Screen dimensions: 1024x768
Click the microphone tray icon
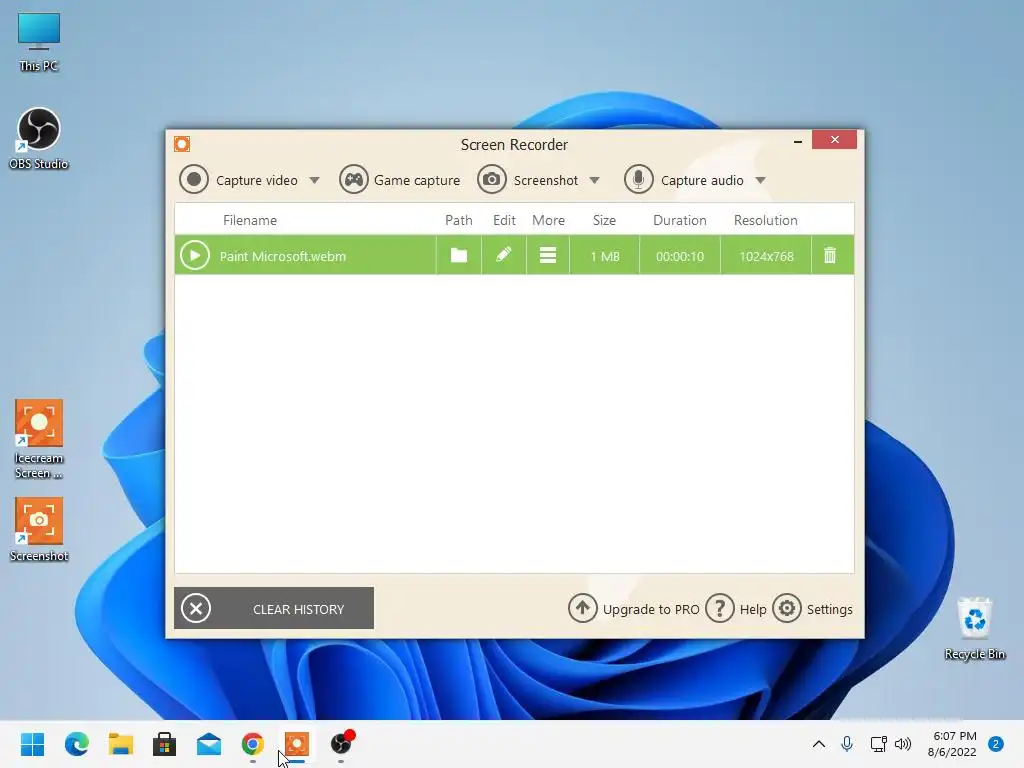(x=847, y=744)
